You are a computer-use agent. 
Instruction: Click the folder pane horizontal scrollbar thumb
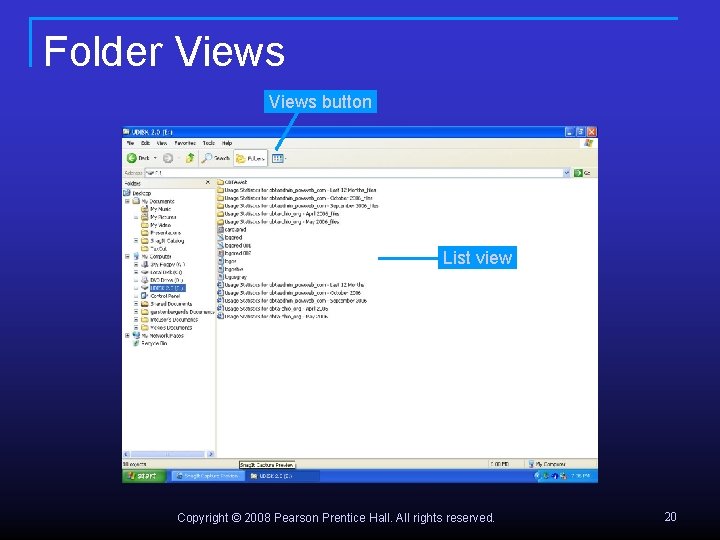168,454
